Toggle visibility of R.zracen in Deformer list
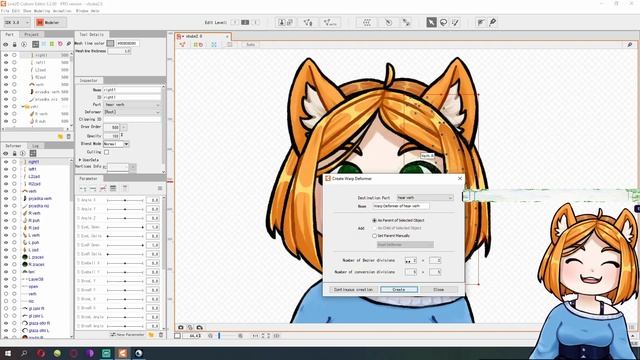640x360 pixels. coord(6,264)
